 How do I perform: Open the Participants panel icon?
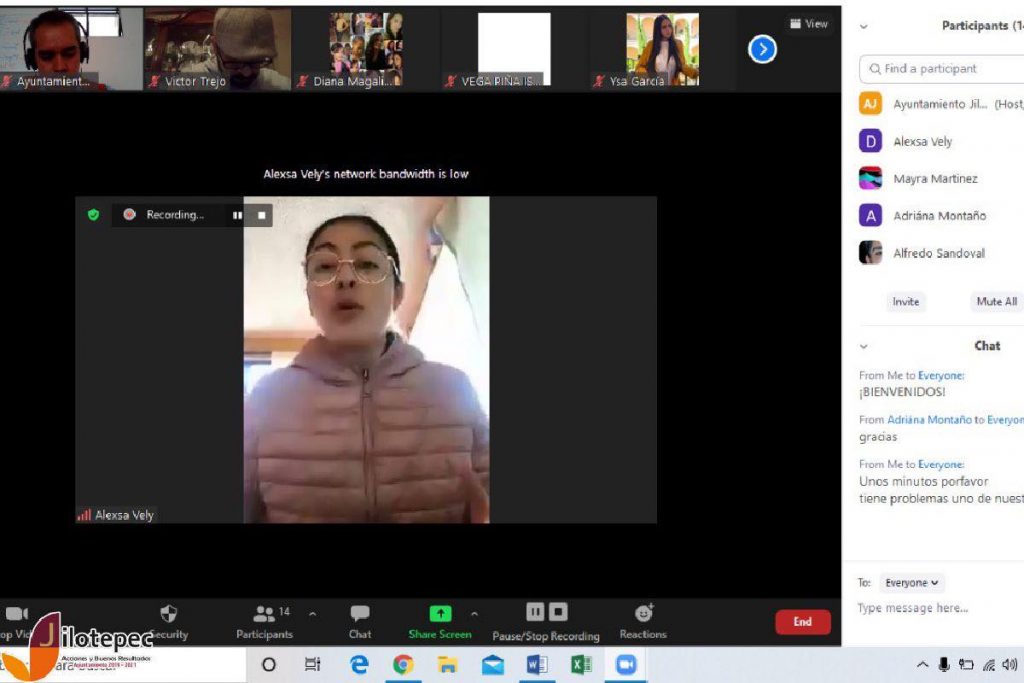(x=264, y=614)
